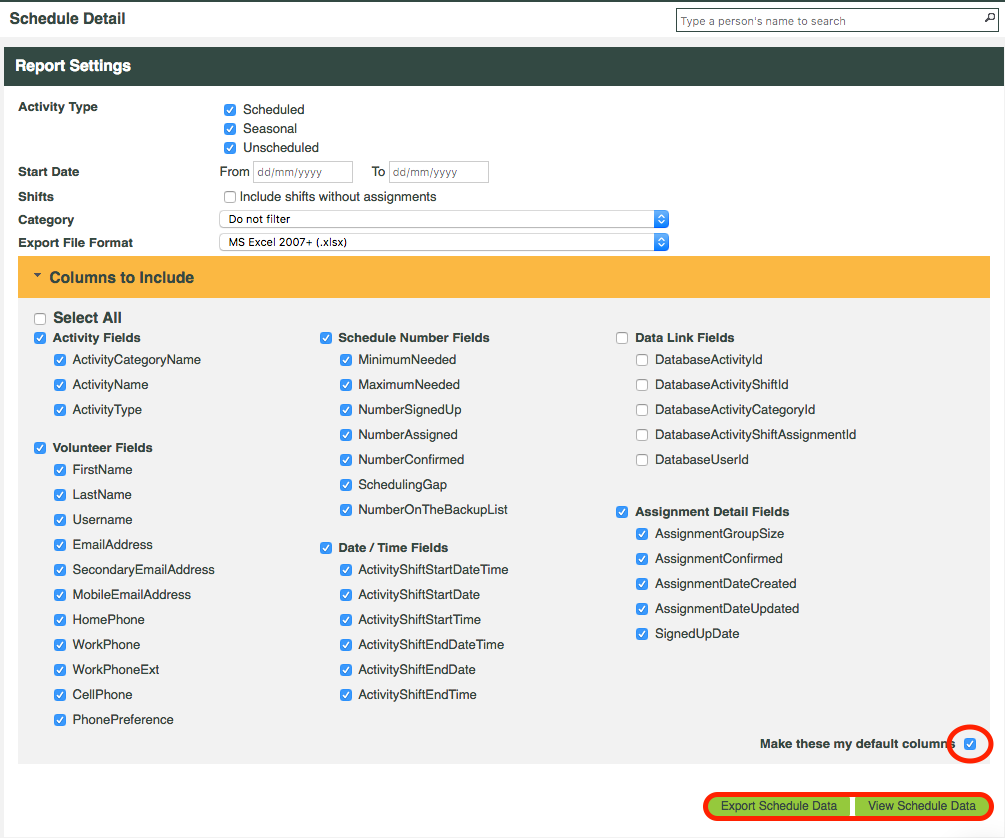The height and width of the screenshot is (838, 1005).
Task: Check the Data Link Fields group checkbox
Action: click(x=622, y=338)
